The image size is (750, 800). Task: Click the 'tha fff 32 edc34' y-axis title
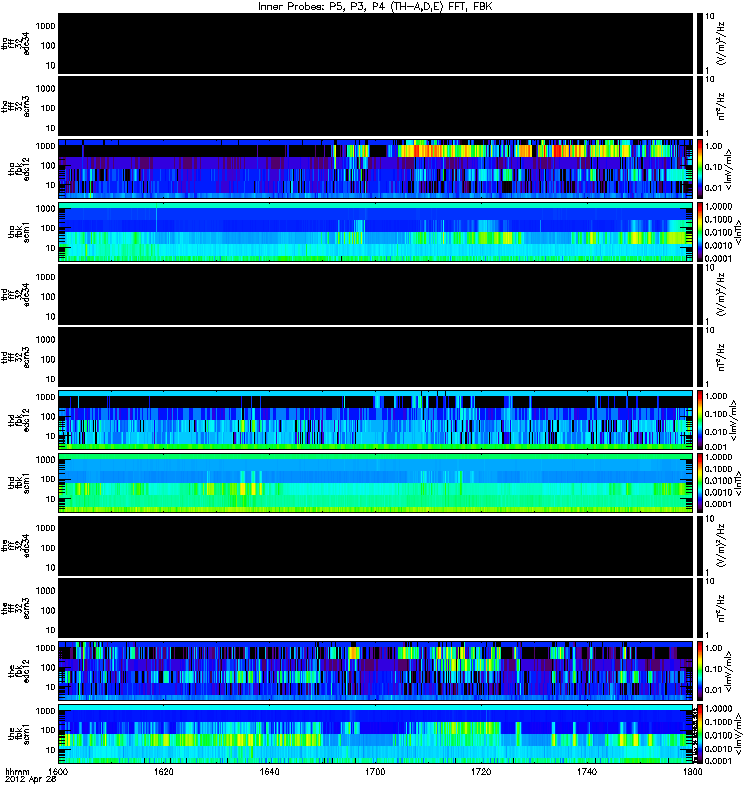(x=15, y=43)
